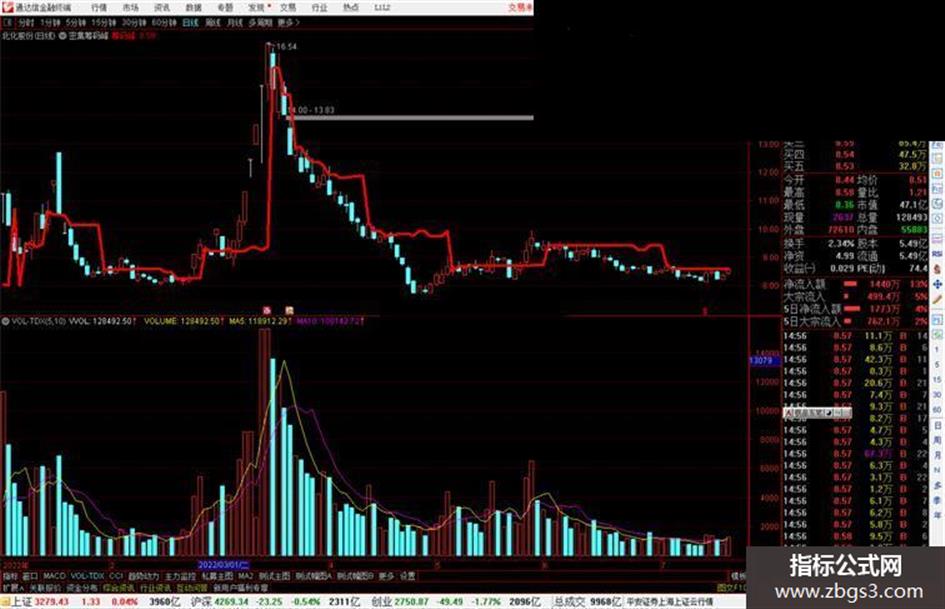Image resolution: width=945 pixels, height=609 pixels.
Task: Click the clock-like sidebar icon below 最低 row
Action: tap(937, 219)
